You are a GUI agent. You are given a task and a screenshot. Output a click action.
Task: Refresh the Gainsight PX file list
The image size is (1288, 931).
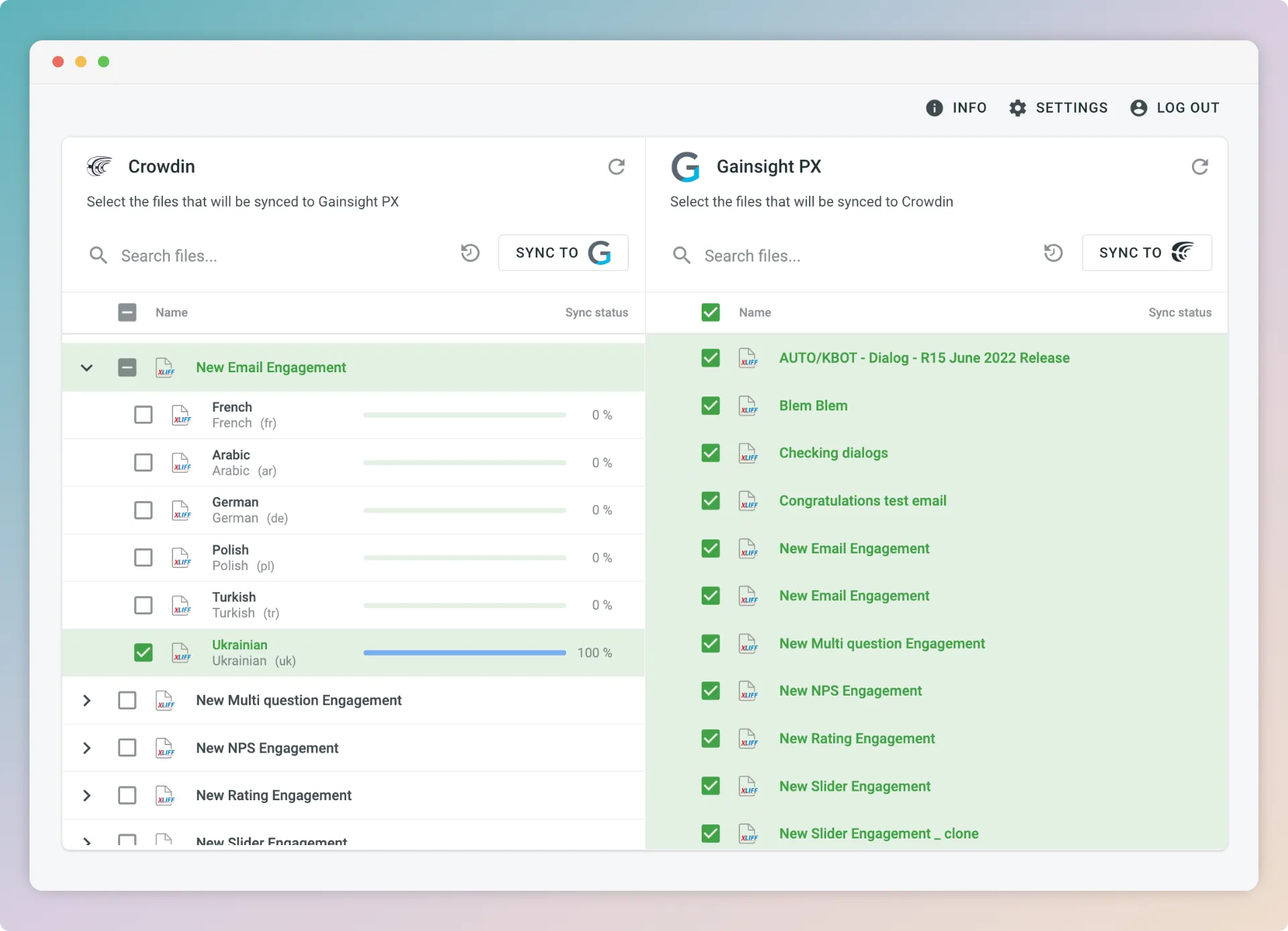tap(1199, 166)
